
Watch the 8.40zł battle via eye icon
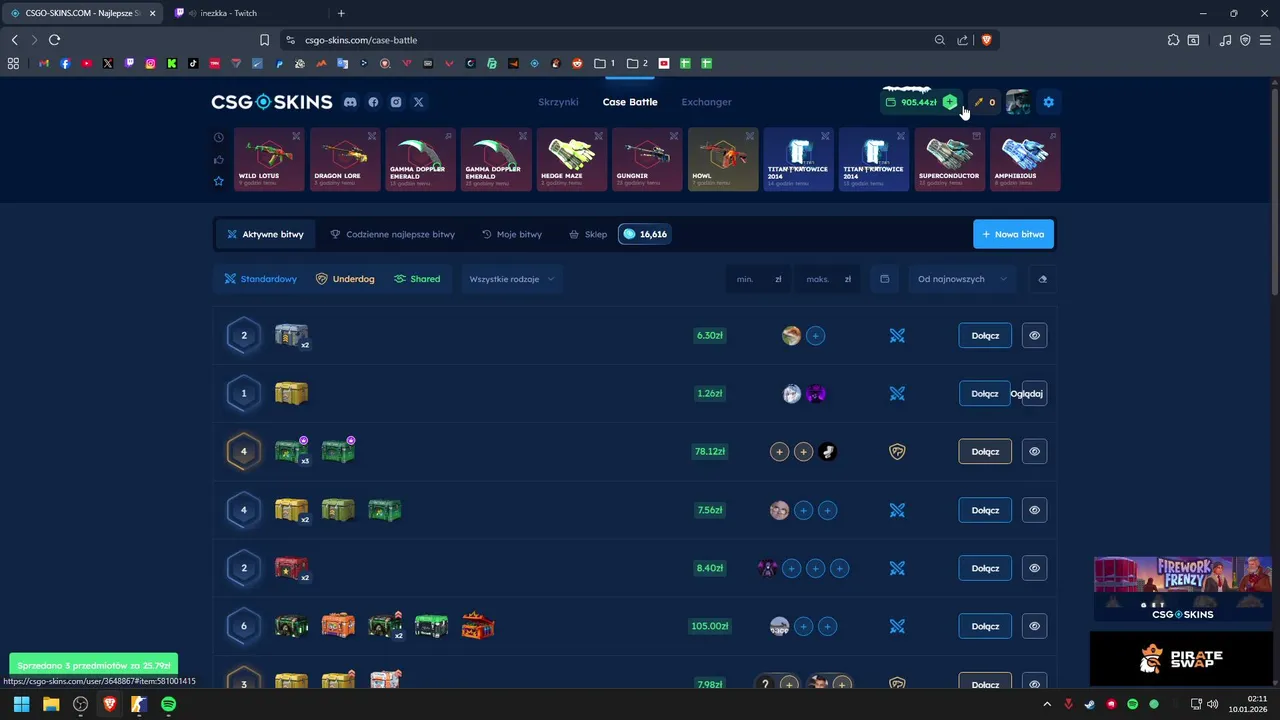1035,568
